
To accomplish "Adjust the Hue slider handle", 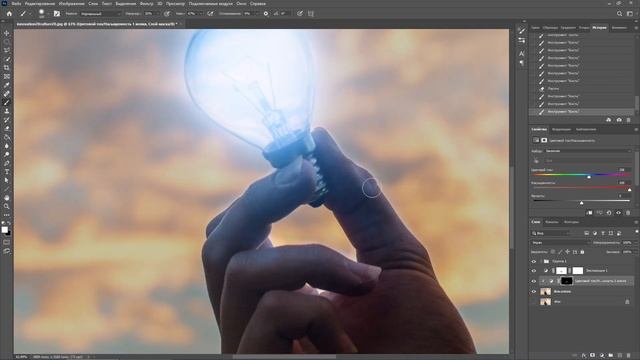I will point(589,177).
